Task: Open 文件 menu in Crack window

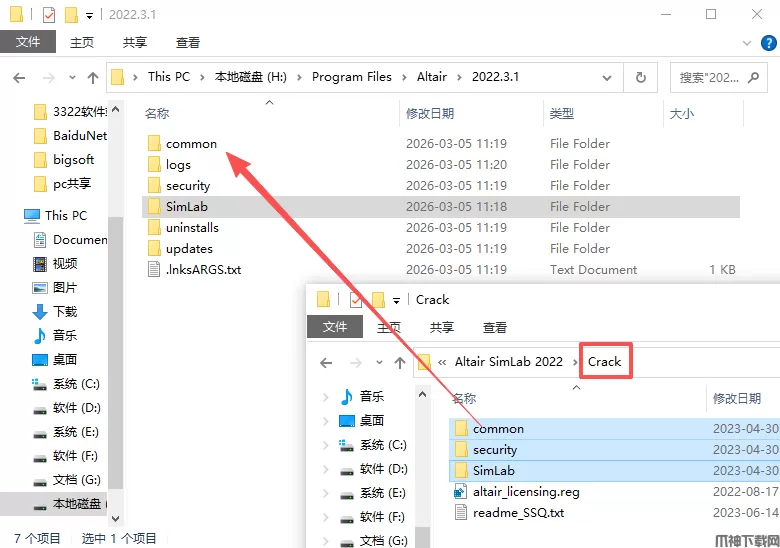Action: click(335, 327)
